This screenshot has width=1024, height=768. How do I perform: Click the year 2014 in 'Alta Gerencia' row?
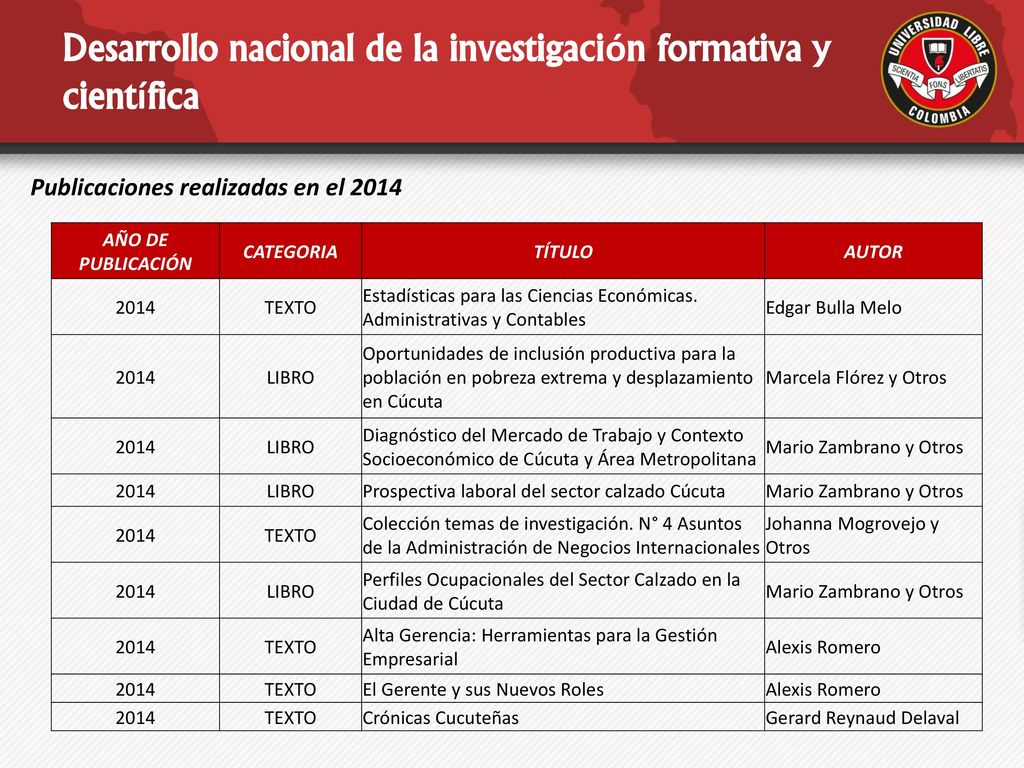point(135,647)
